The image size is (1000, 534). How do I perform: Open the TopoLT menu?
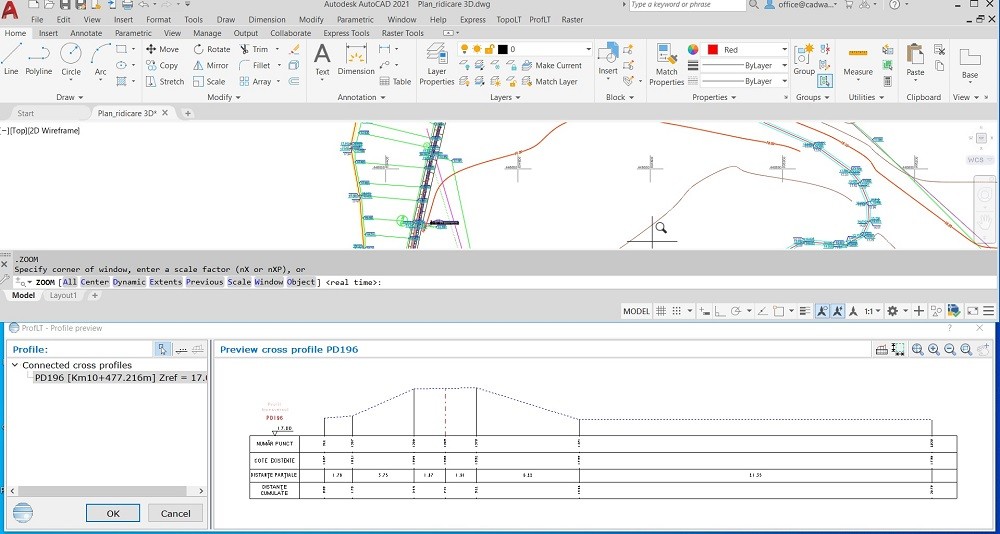click(510, 20)
